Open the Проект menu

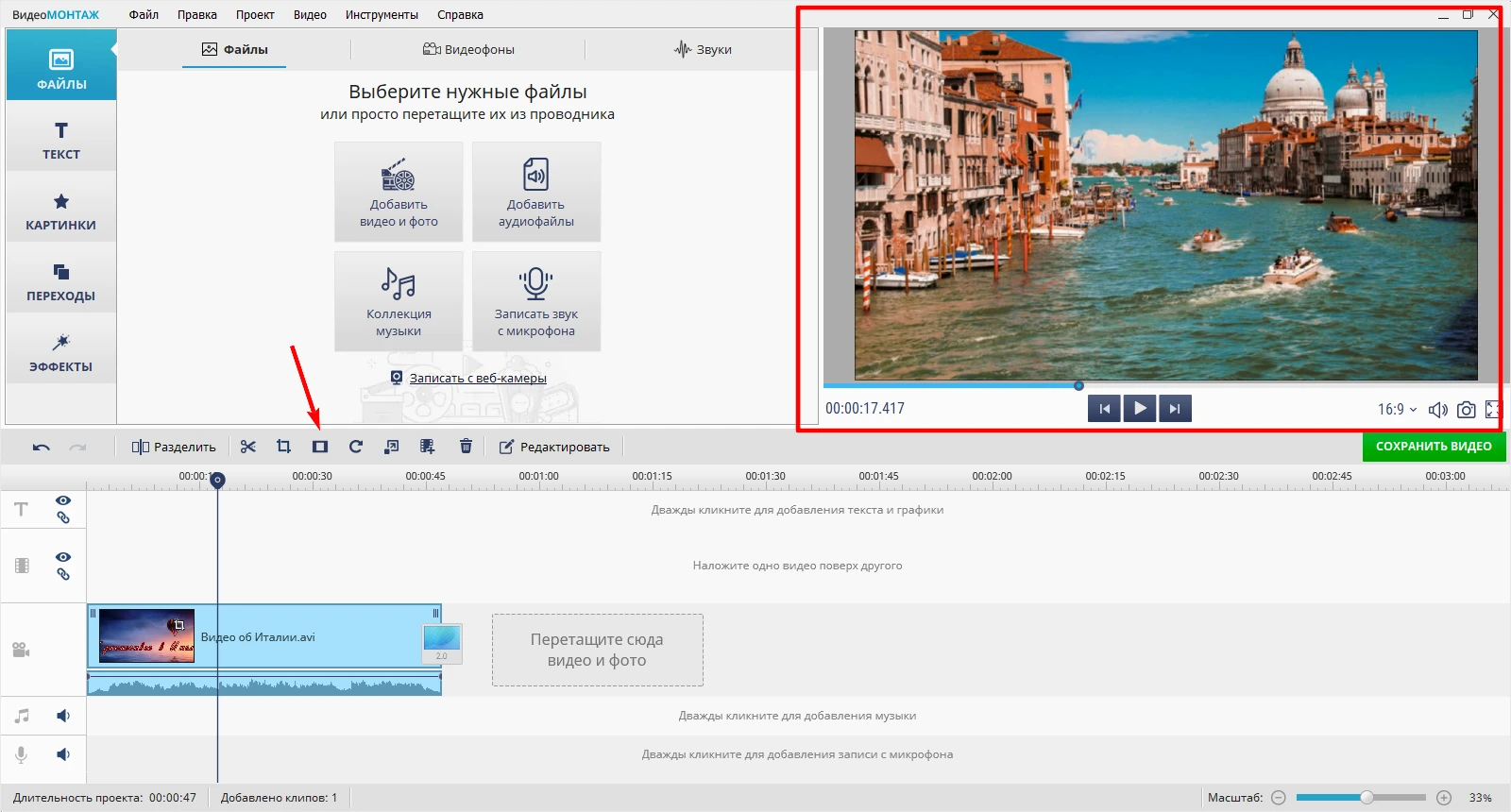(255, 15)
